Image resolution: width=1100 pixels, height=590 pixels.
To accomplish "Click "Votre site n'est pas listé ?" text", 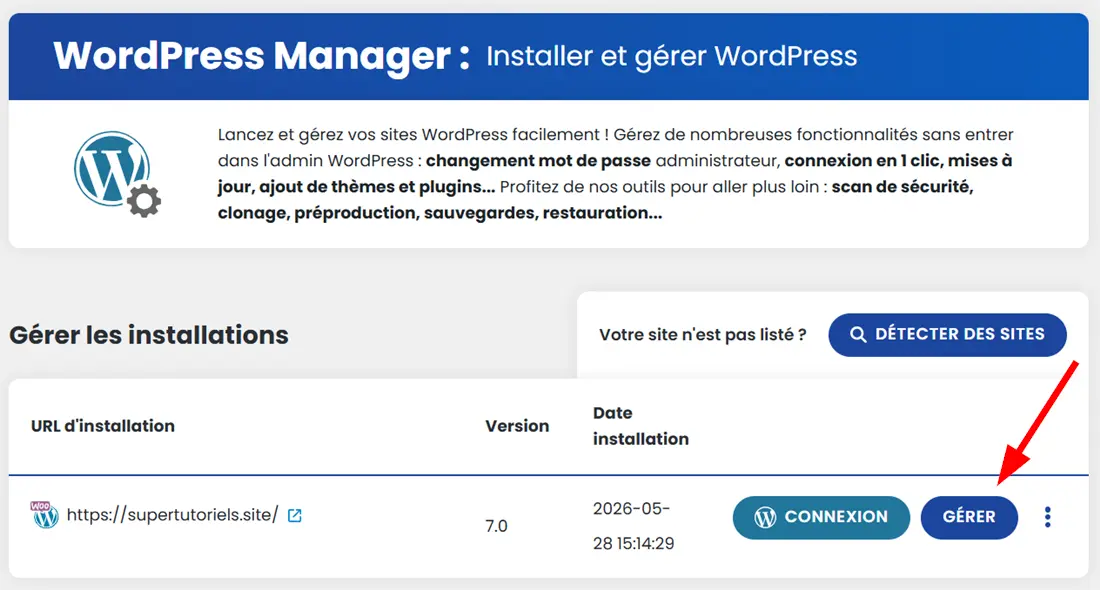I will pyautogui.click(x=702, y=335).
